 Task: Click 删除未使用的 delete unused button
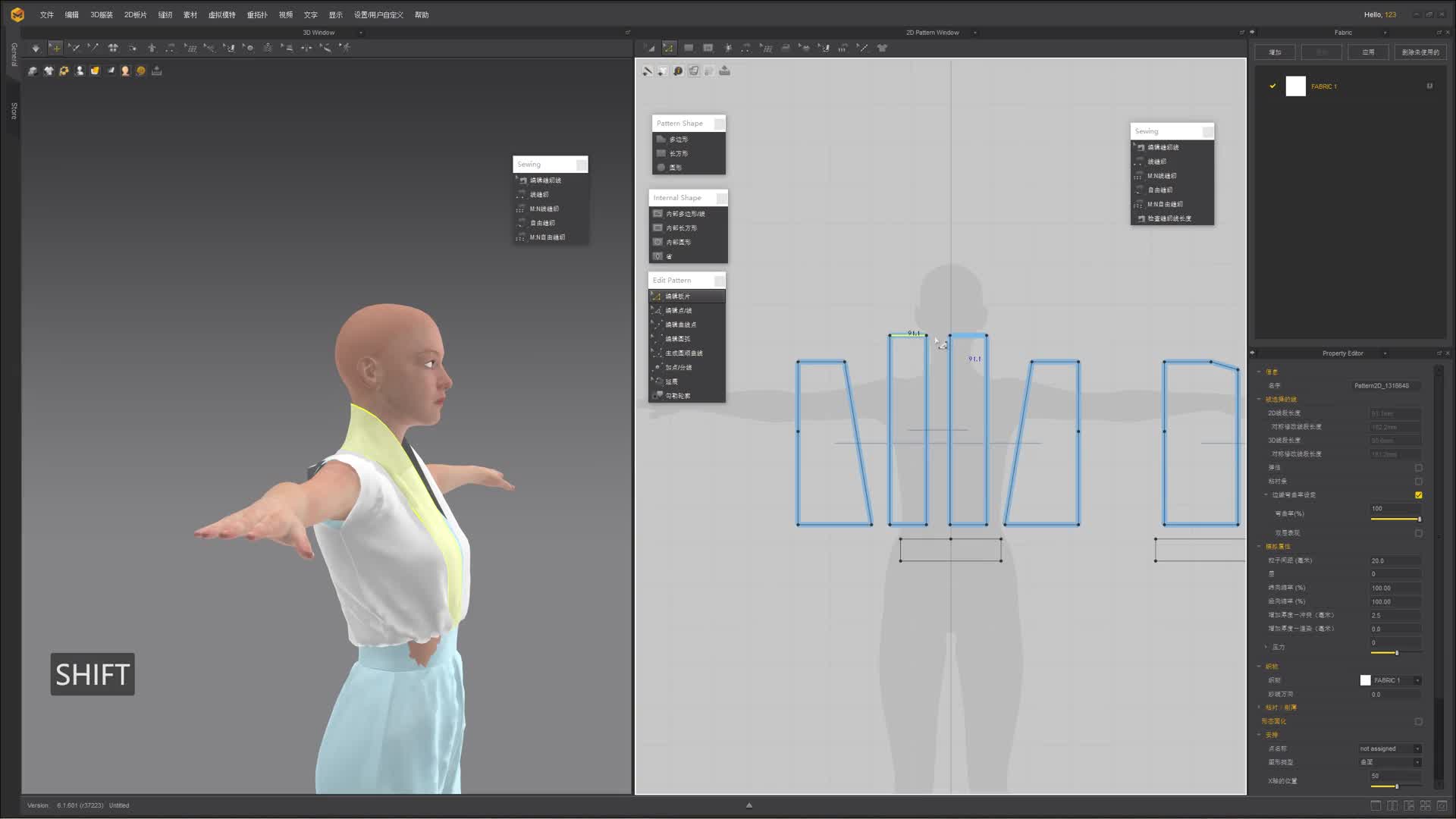[1420, 52]
